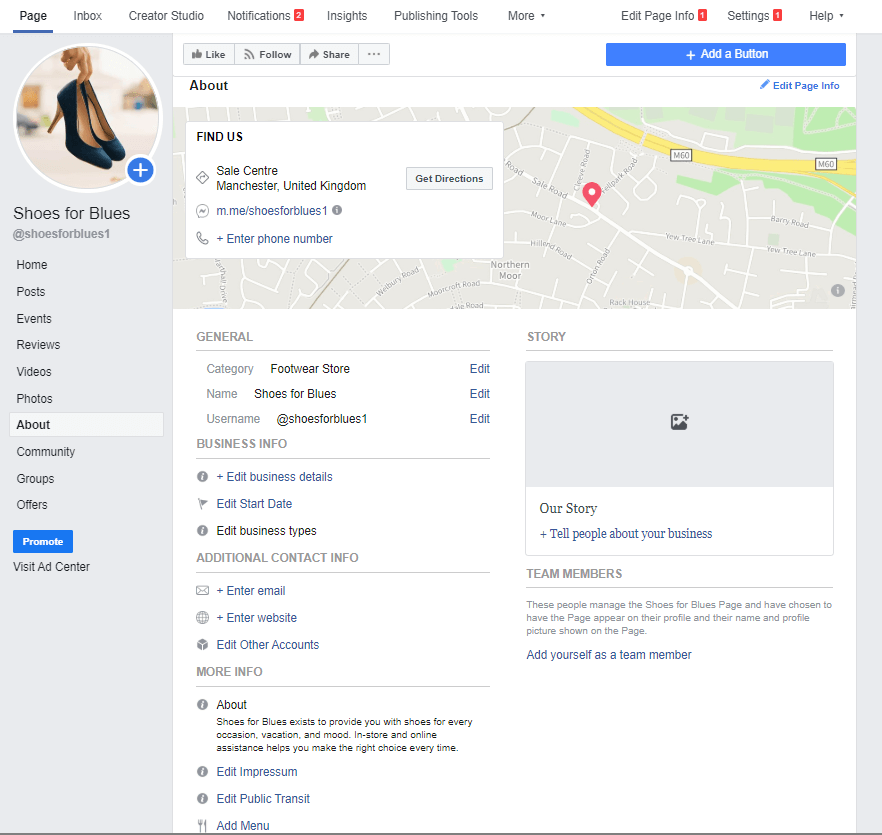Open the m.me/shoesforblues1 link
This screenshot has width=882, height=835.
(x=272, y=210)
